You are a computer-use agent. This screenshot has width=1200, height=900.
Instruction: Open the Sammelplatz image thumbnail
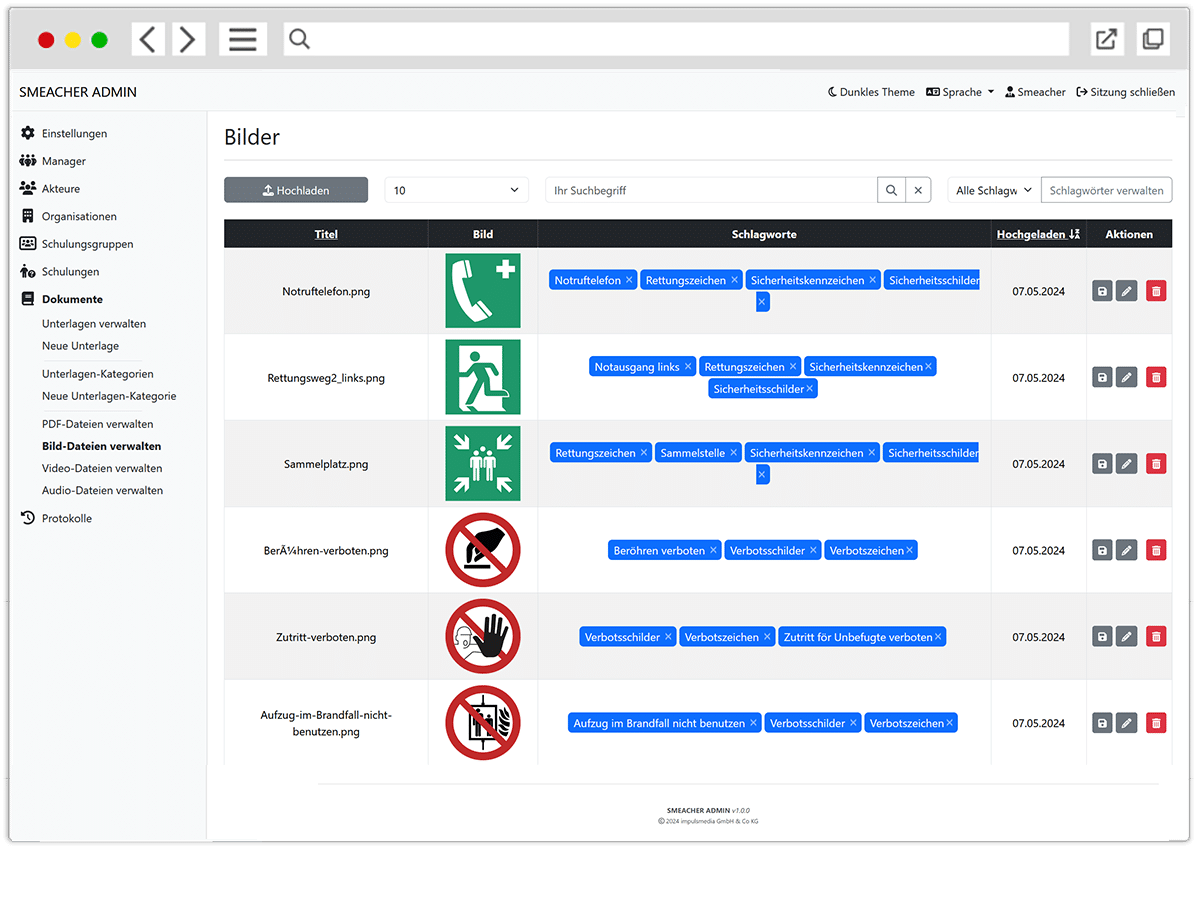pos(483,464)
